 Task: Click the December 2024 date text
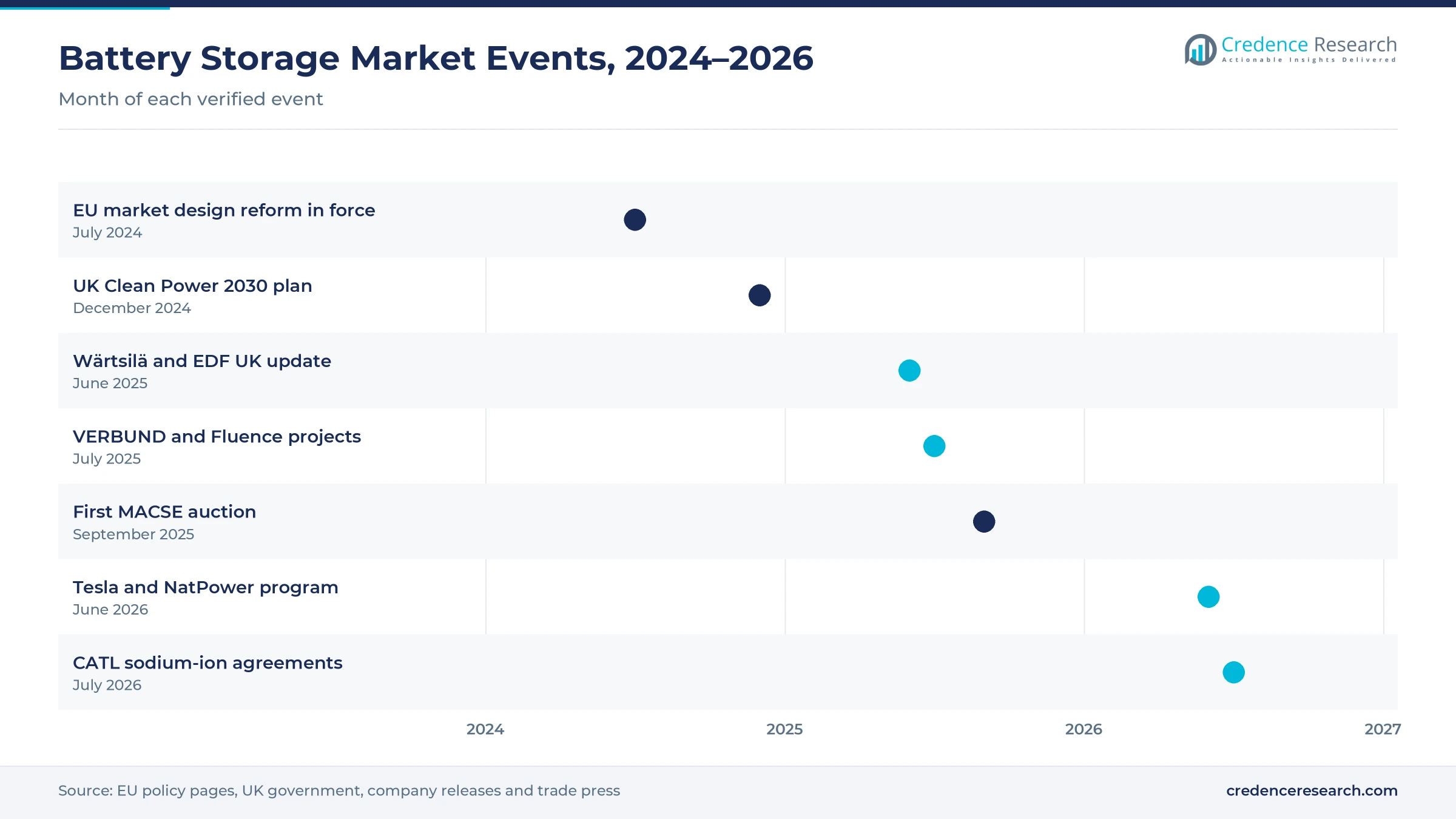pos(132,308)
